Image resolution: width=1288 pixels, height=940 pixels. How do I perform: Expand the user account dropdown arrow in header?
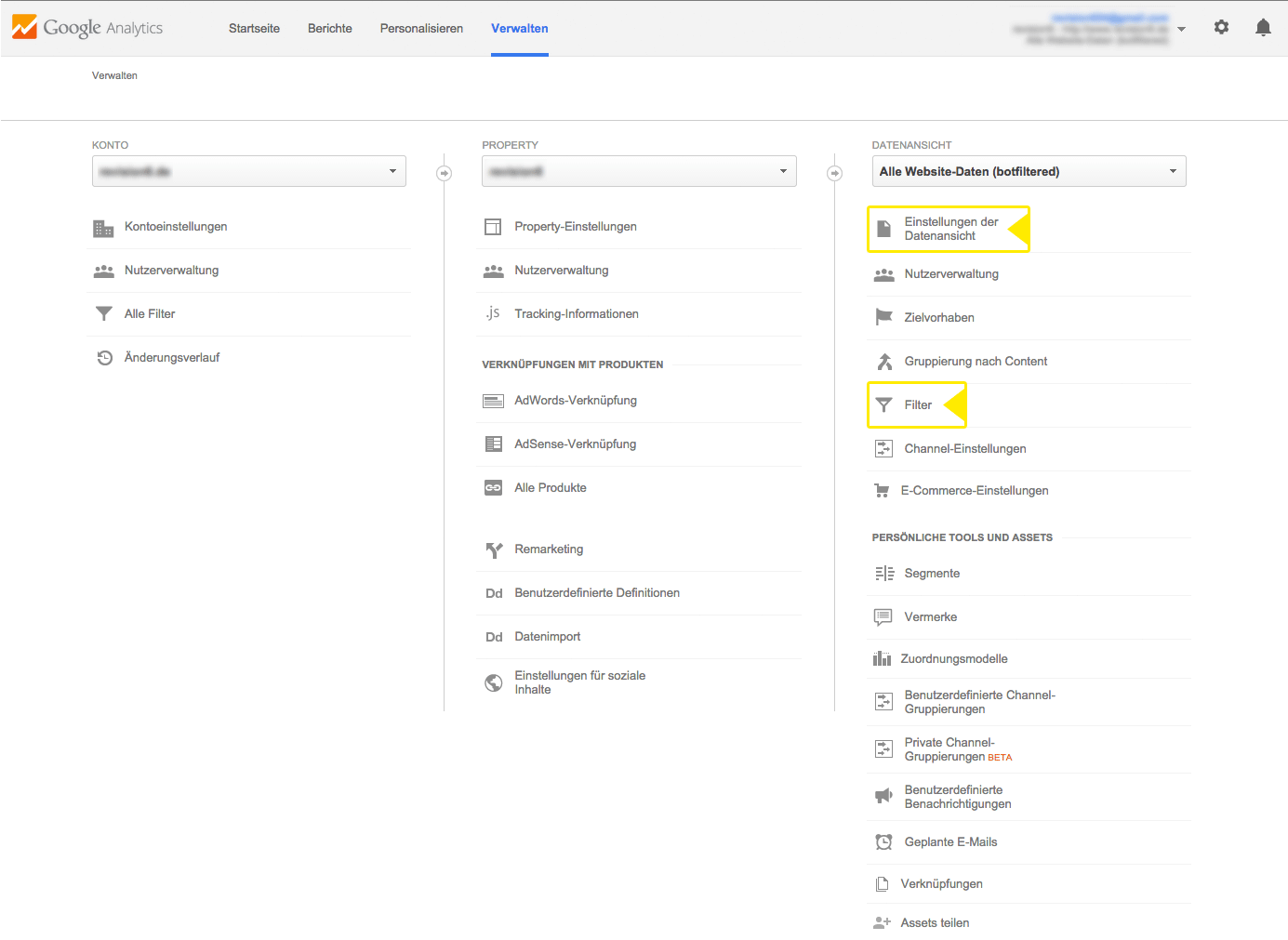1181,29
